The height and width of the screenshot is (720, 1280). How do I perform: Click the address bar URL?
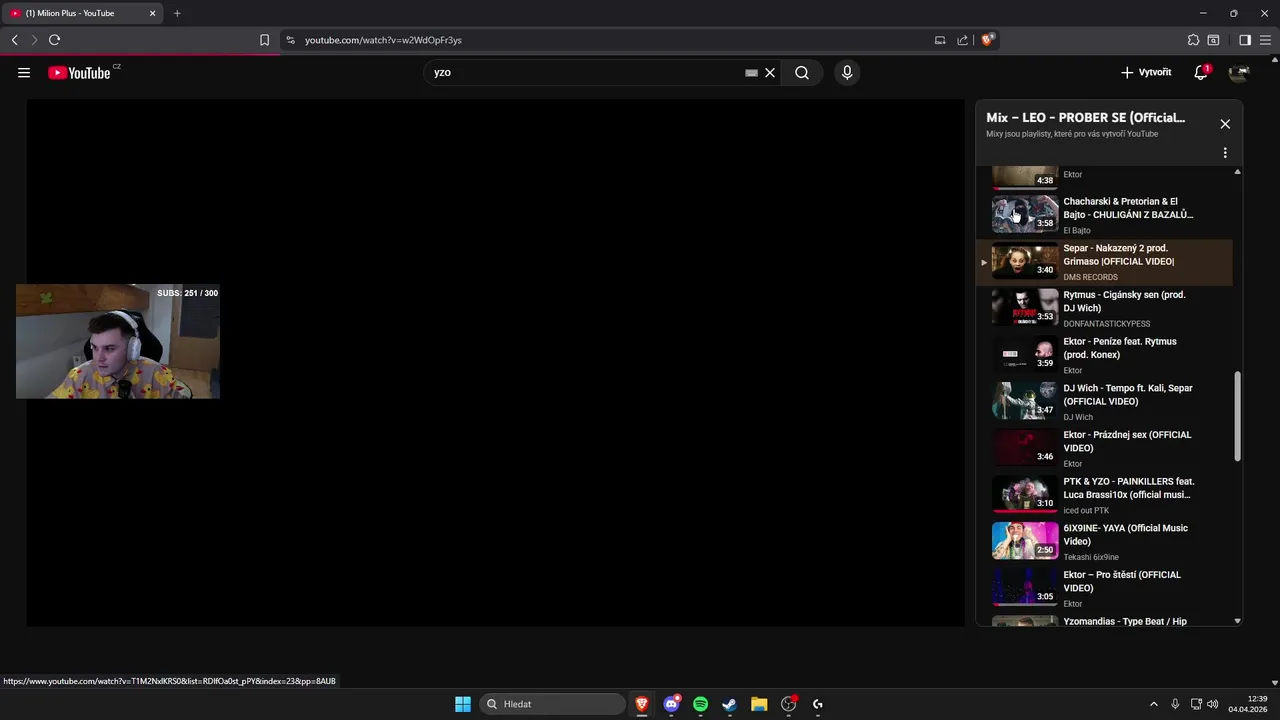[x=383, y=40]
